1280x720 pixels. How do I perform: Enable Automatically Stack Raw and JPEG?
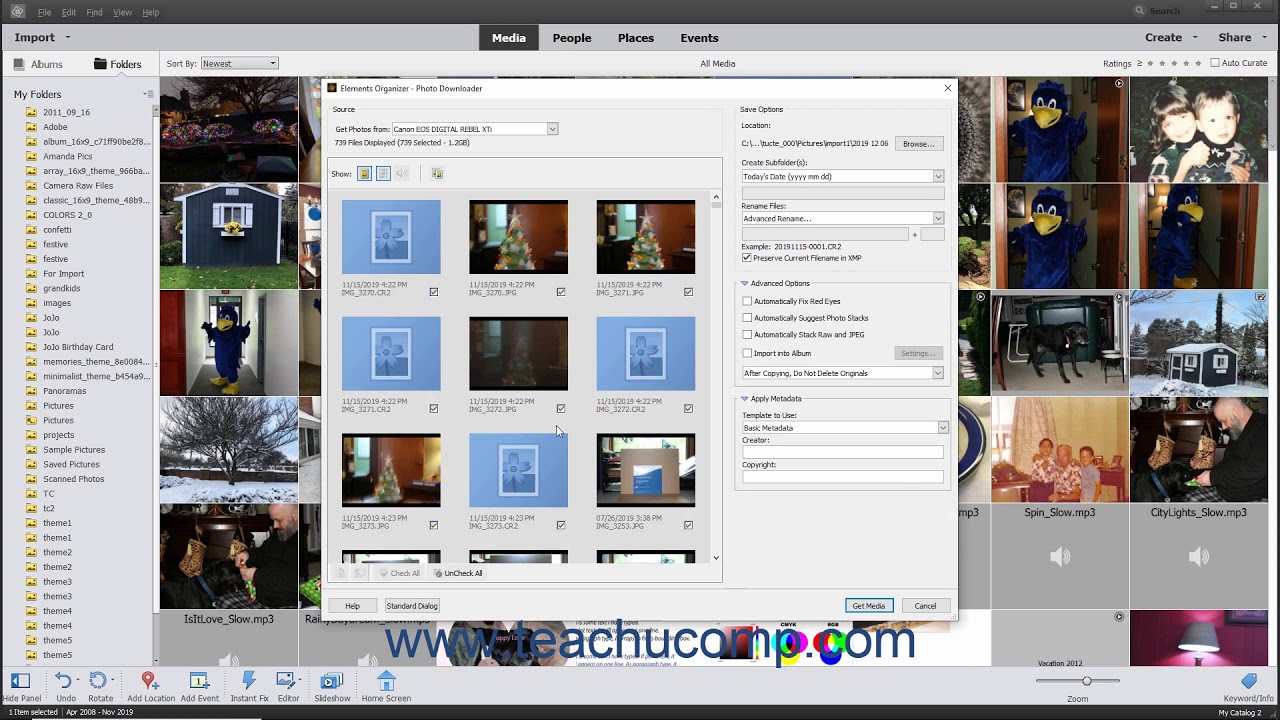tap(747, 335)
